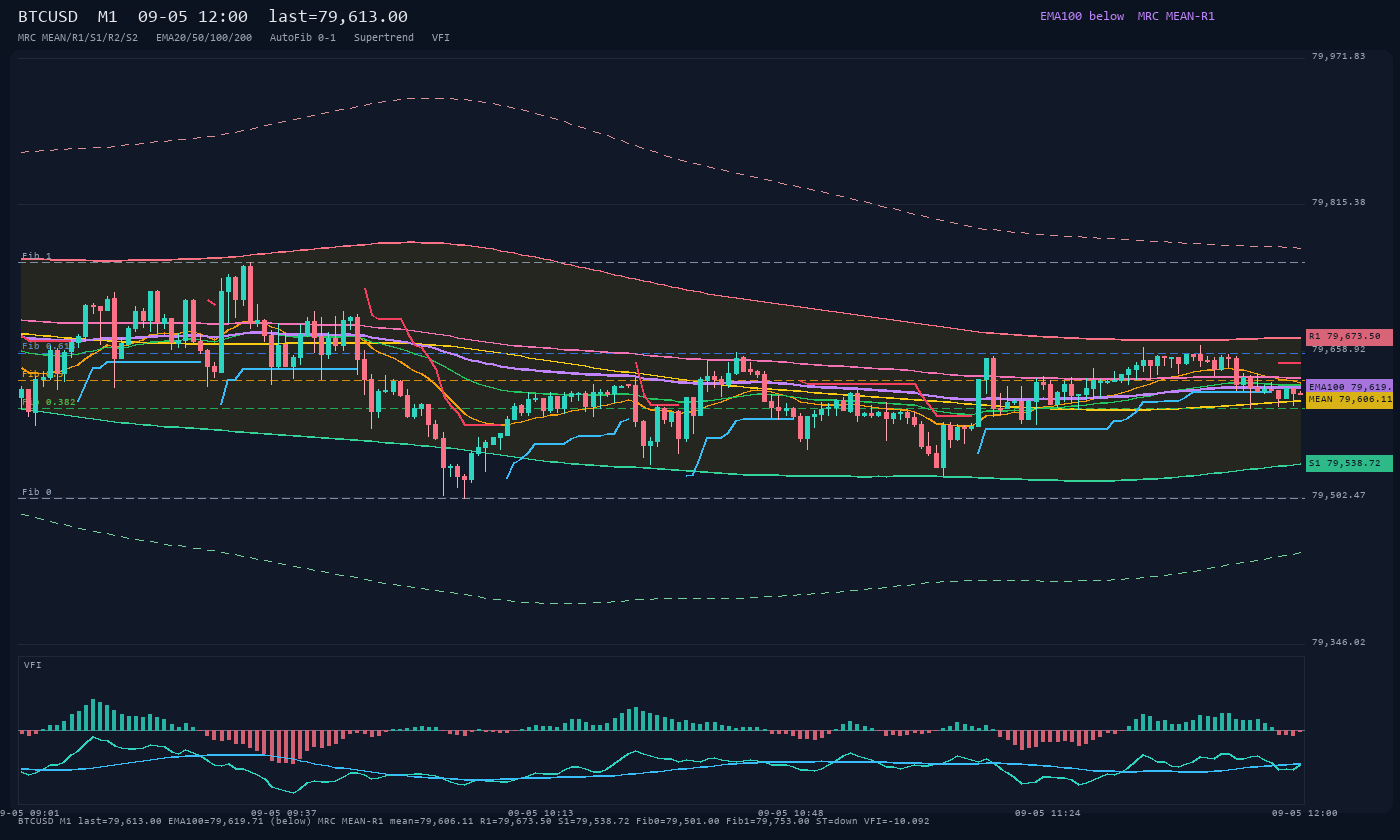
Task: Click the green S1 79,538.72 price tag
Action: (x=1349, y=464)
